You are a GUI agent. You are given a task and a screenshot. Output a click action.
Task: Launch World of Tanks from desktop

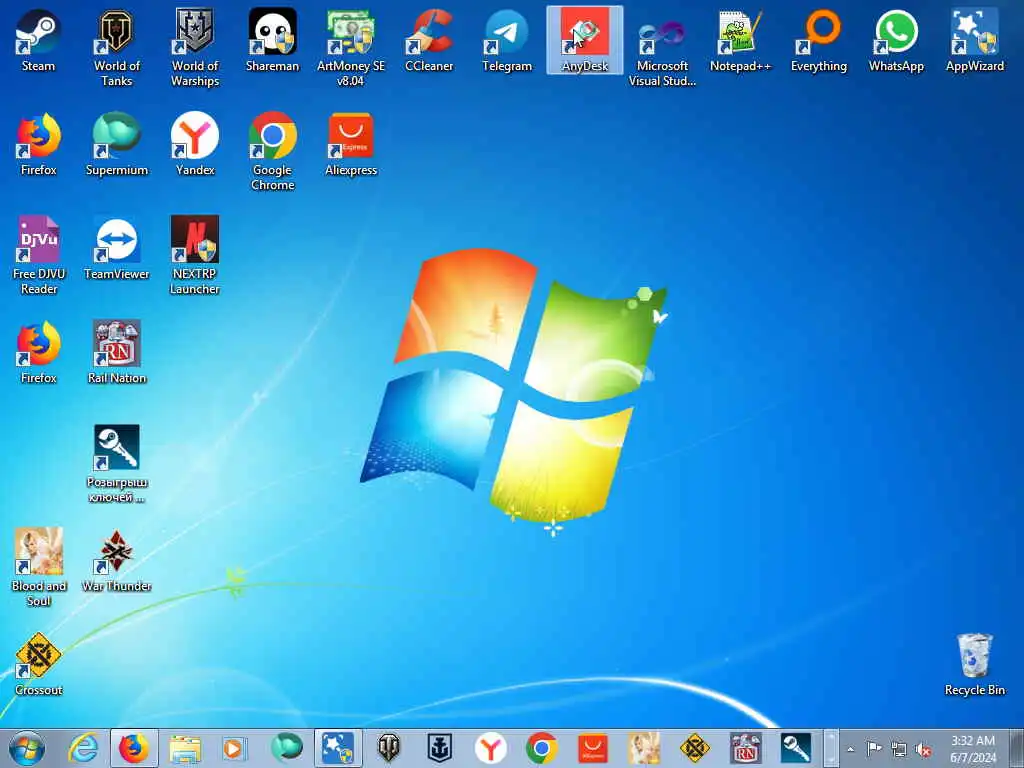[116, 48]
